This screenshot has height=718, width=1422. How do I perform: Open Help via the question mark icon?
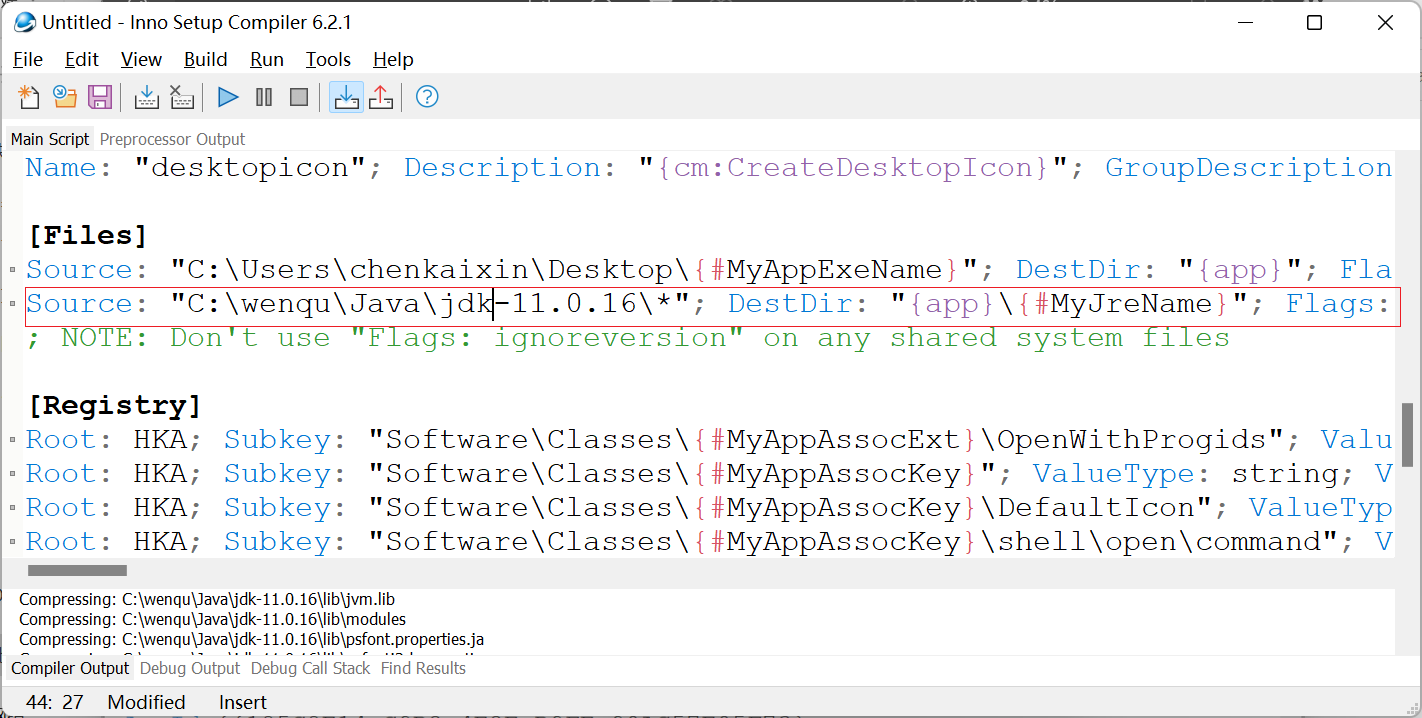(427, 97)
